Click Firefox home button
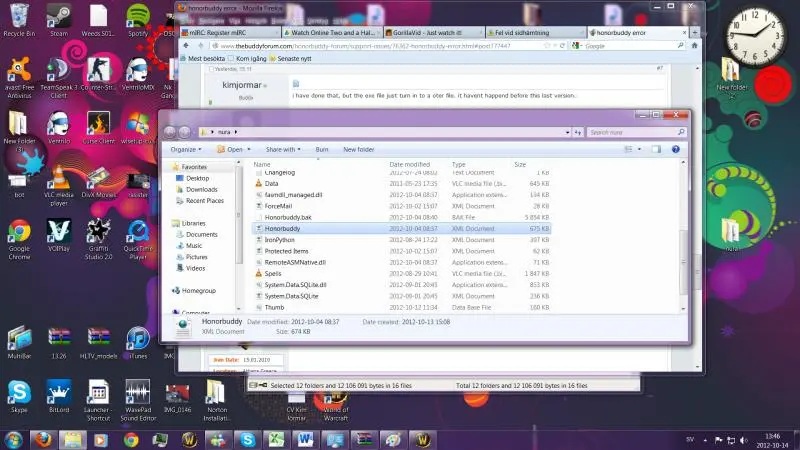This screenshot has width=800, height=450. click(x=694, y=45)
